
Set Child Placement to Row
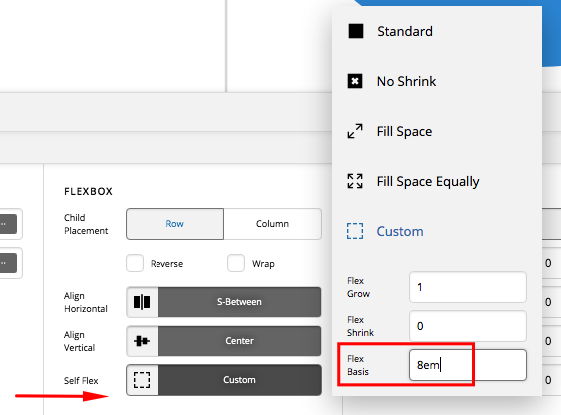pyautogui.click(x=175, y=224)
